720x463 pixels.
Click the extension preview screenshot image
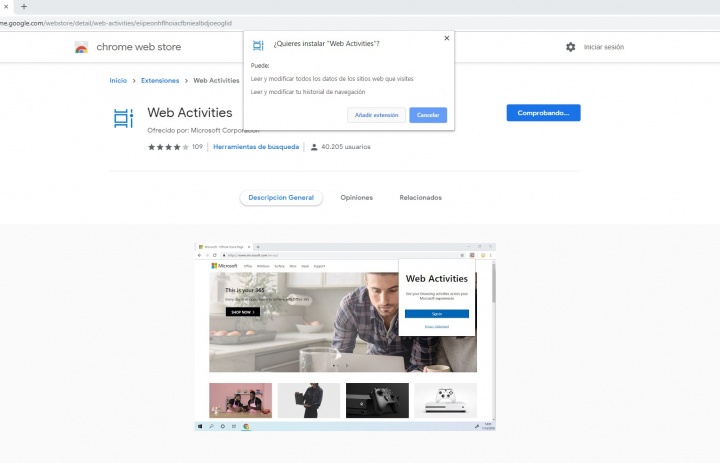[x=345, y=337]
